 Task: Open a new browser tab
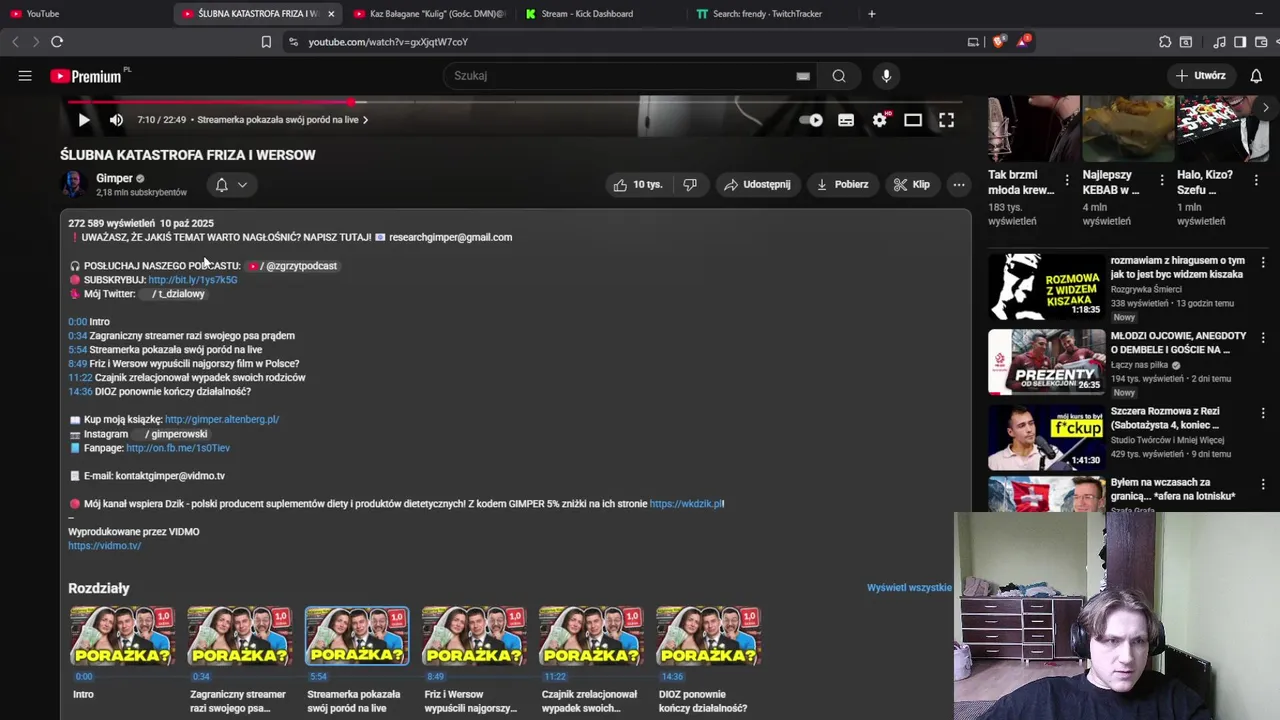click(872, 14)
